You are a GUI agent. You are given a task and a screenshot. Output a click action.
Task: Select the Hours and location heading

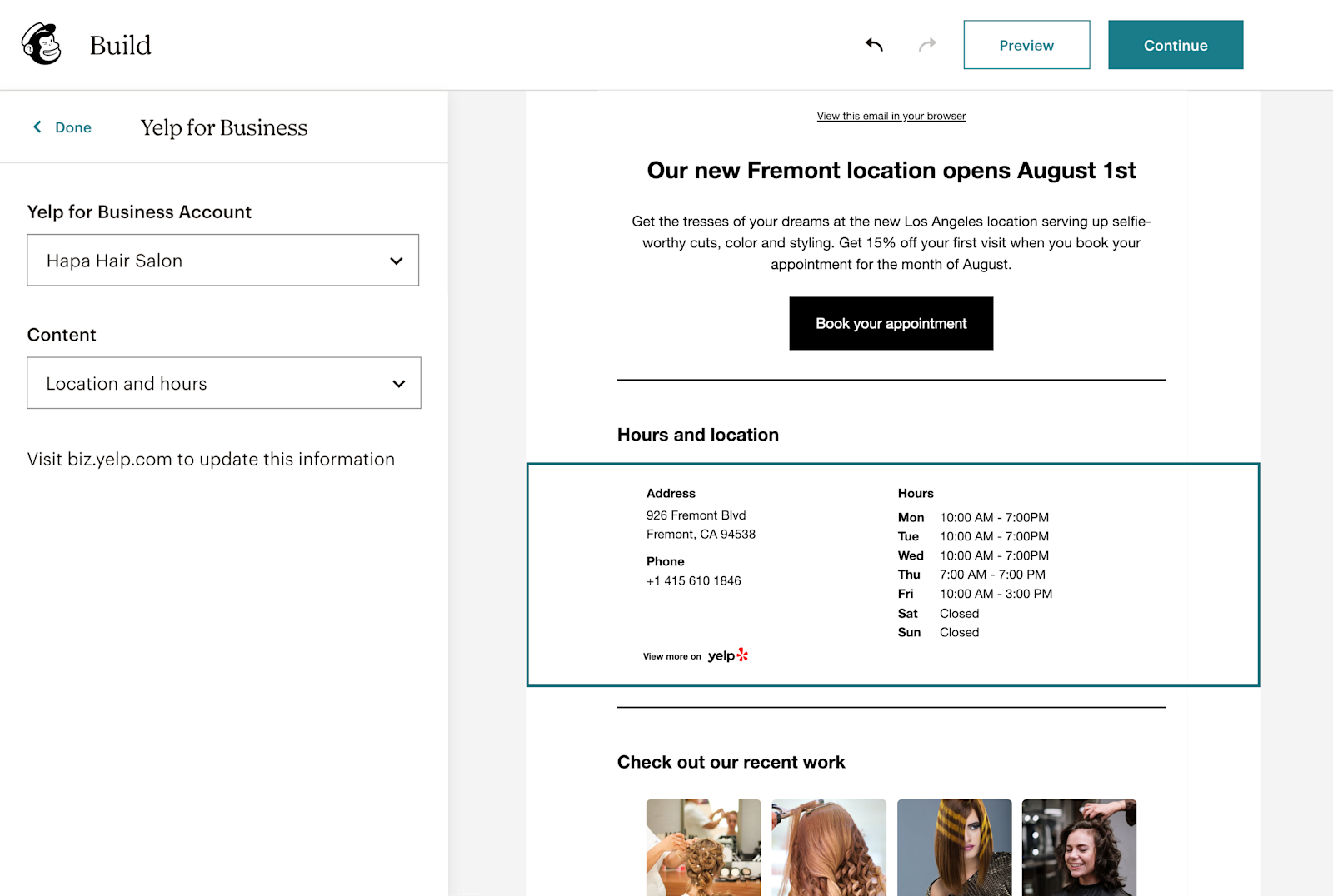698,435
